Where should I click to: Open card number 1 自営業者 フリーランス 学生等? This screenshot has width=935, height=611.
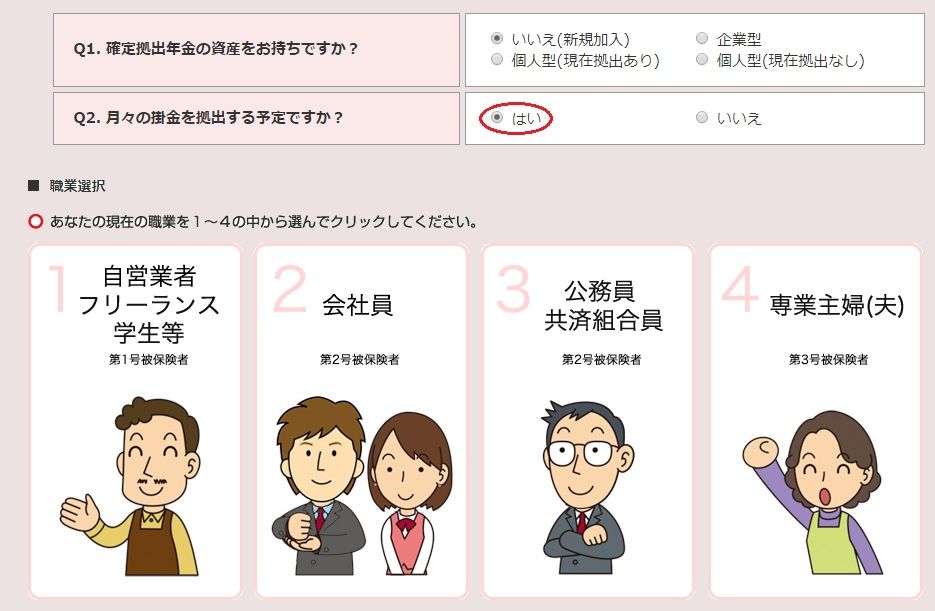click(135, 421)
